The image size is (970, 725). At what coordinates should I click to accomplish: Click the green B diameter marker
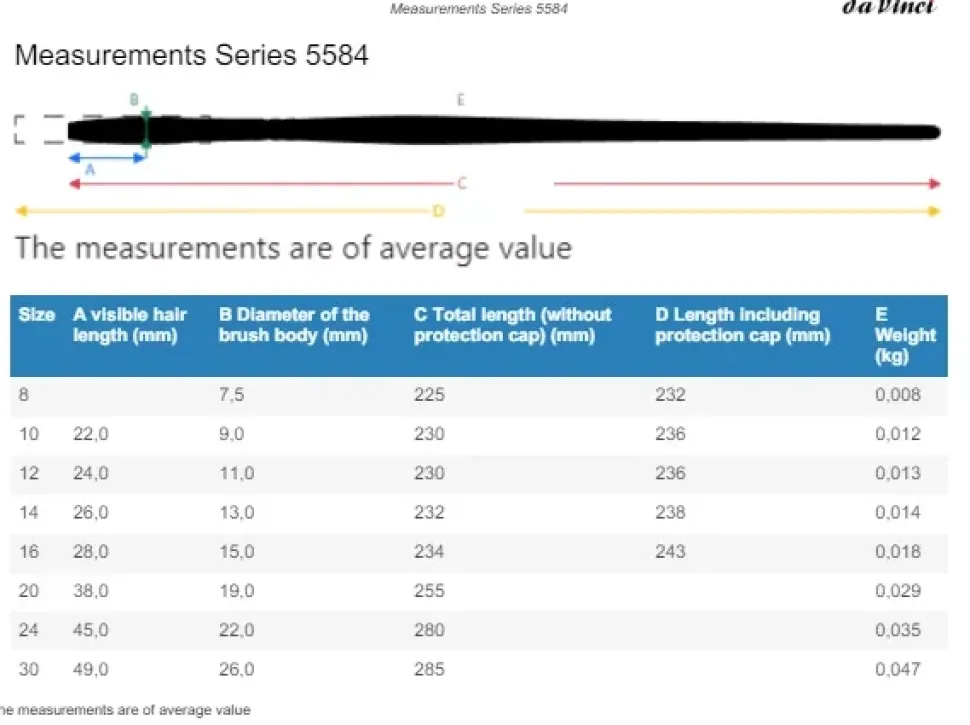click(146, 129)
